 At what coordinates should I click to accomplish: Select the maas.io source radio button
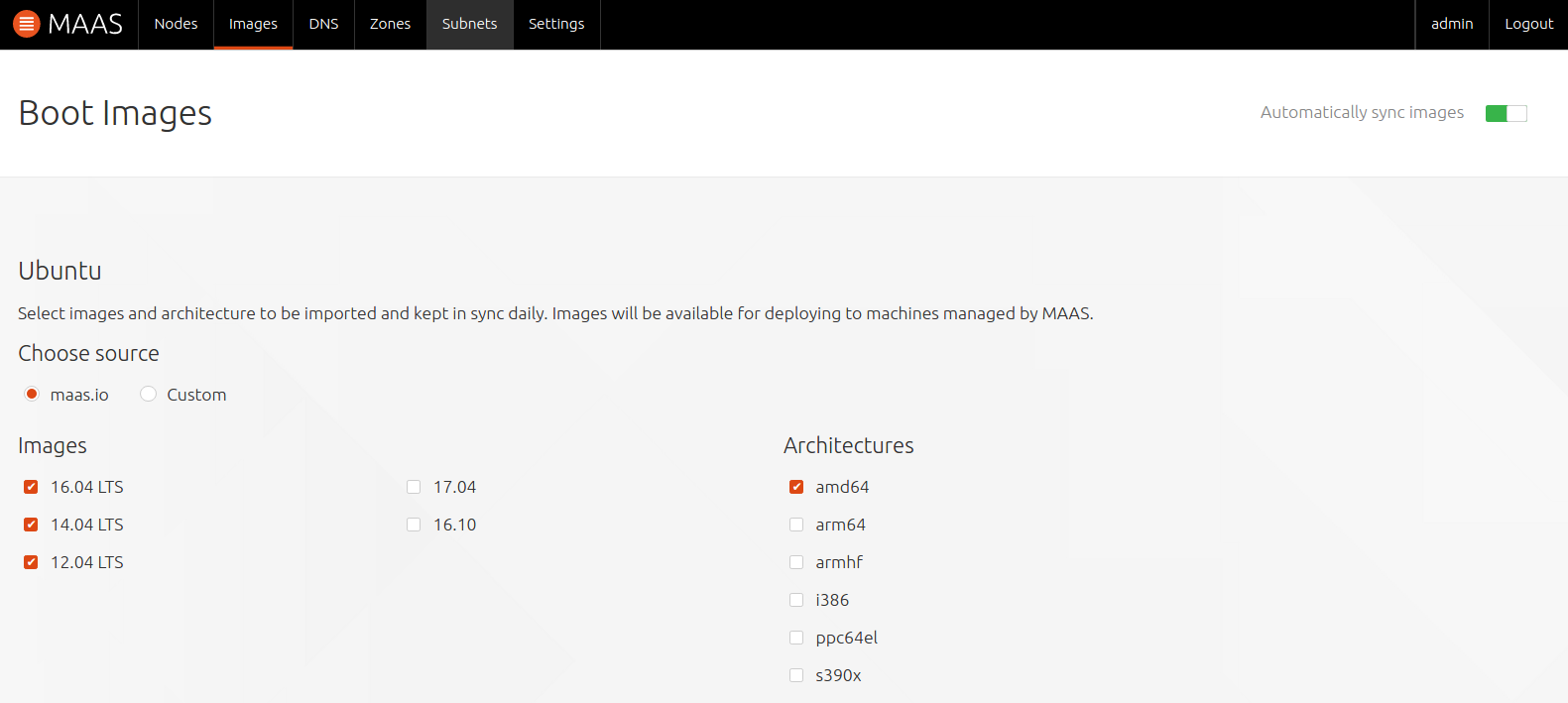point(32,394)
